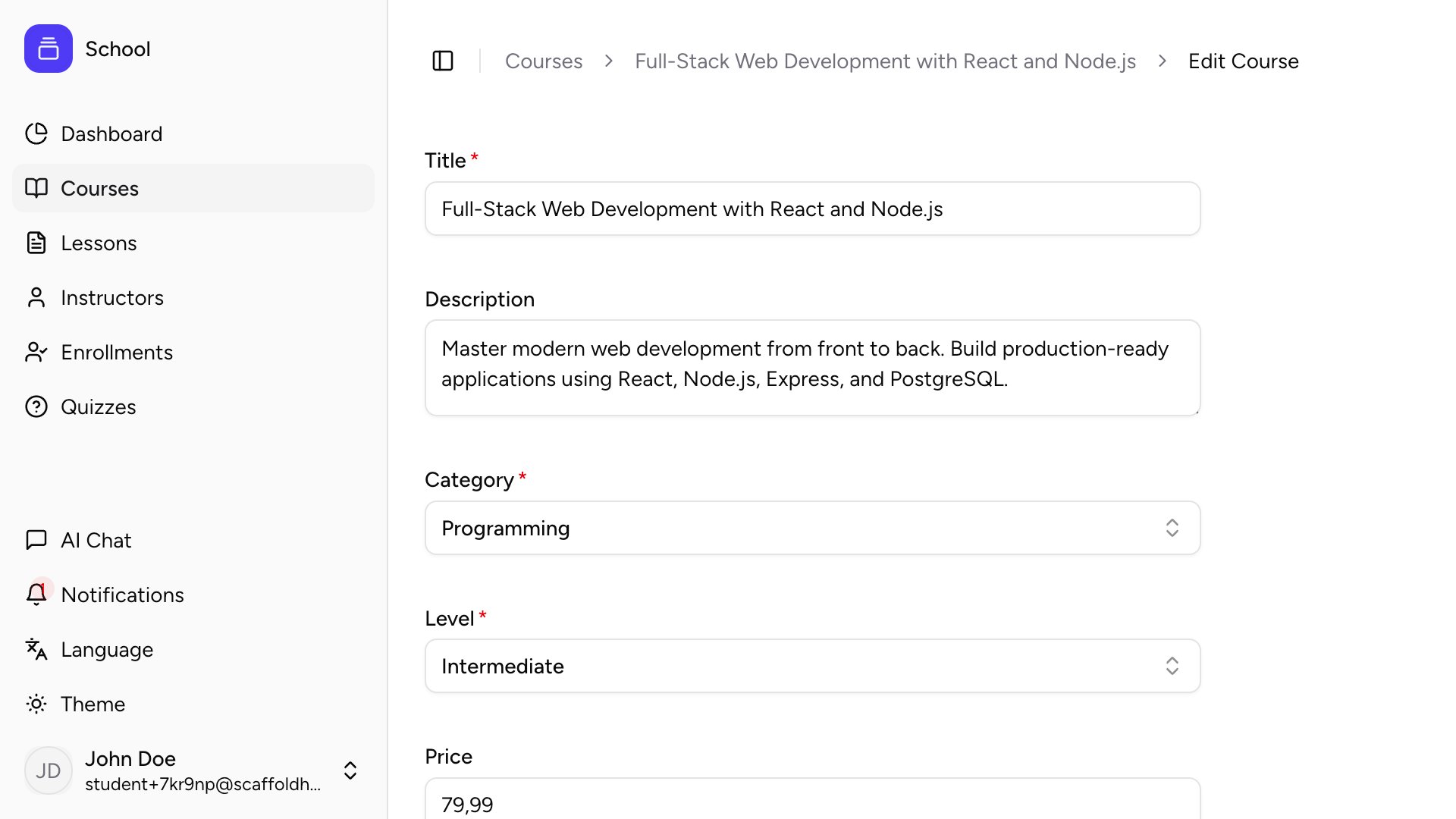The height and width of the screenshot is (819, 1456).
Task: Toggle the Theme sun option
Action: click(93, 704)
